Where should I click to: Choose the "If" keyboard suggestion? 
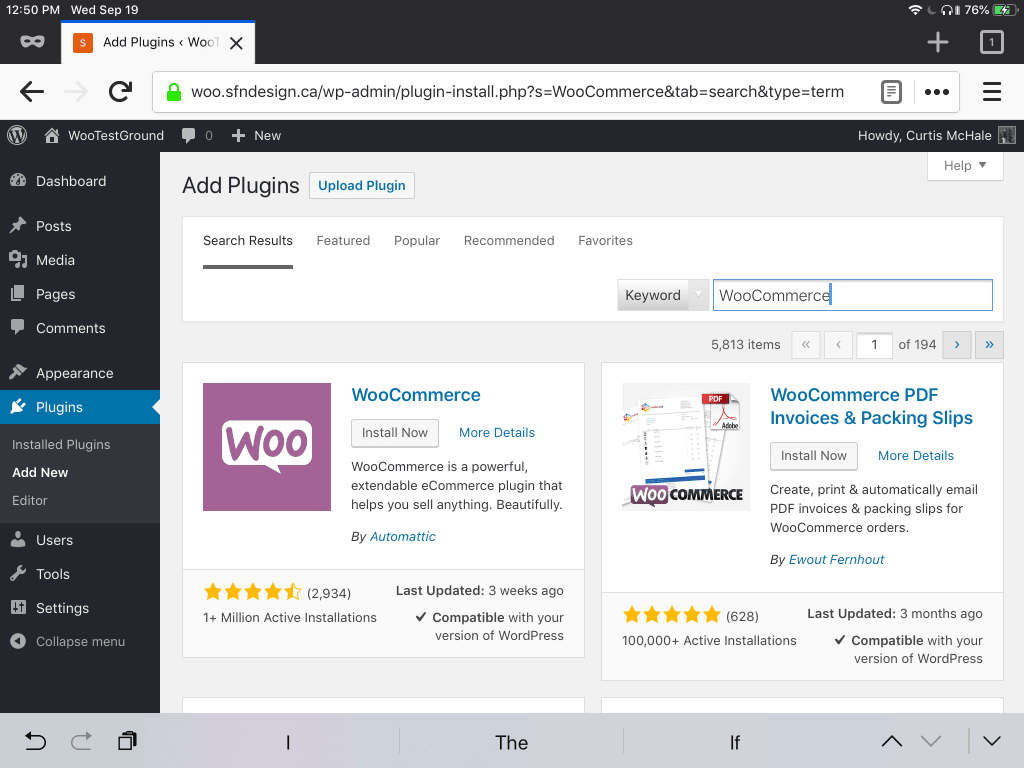735,743
